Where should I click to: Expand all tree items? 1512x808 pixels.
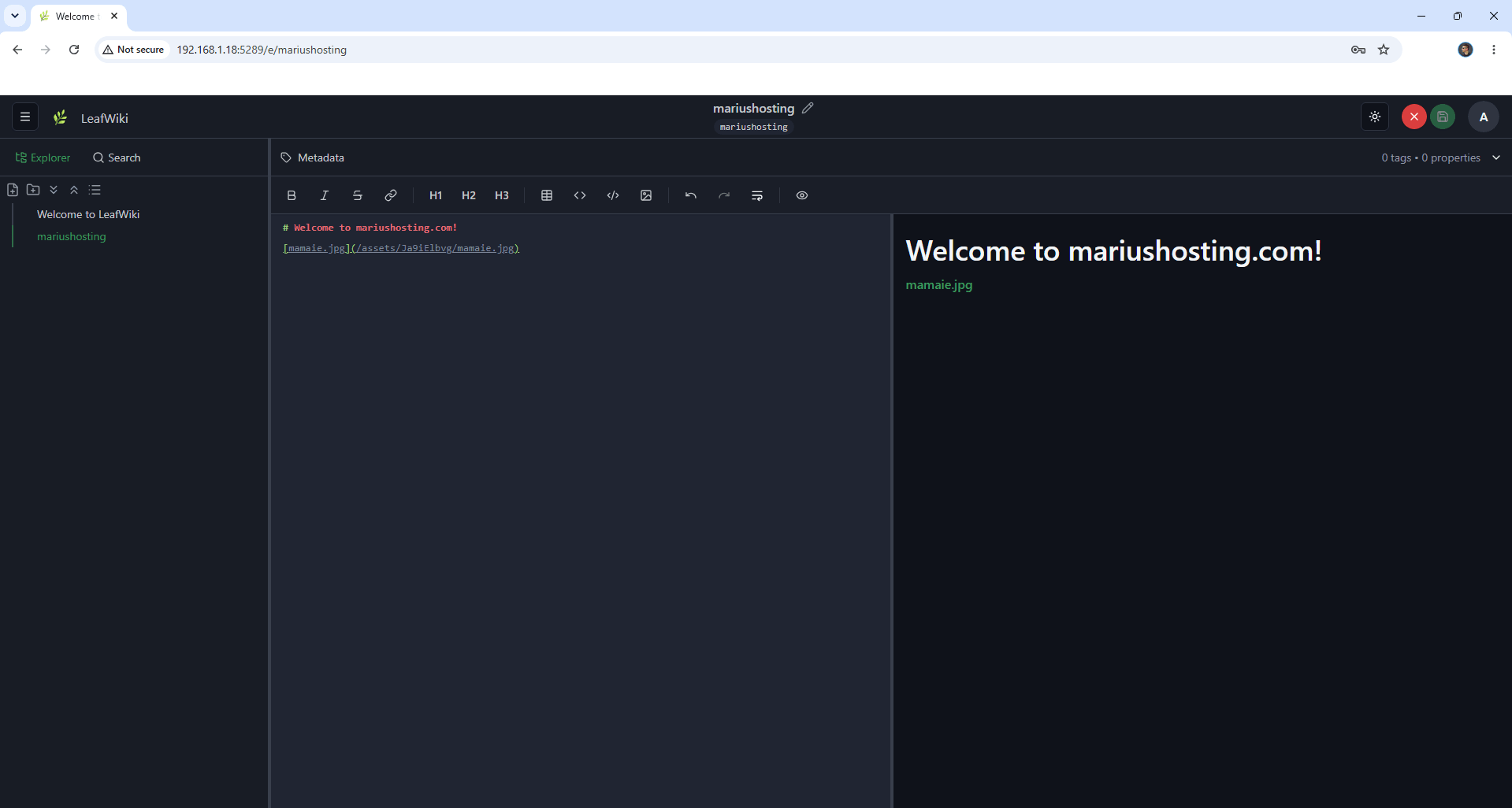[x=54, y=190]
